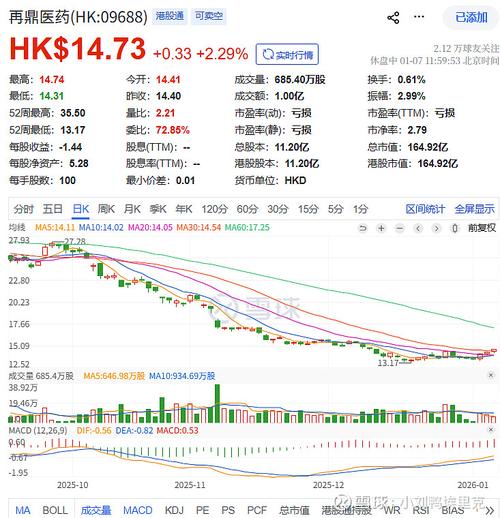The width and height of the screenshot is (500, 518).
Task: Click the candlestick icon beside 前复权
Action: coord(455,228)
